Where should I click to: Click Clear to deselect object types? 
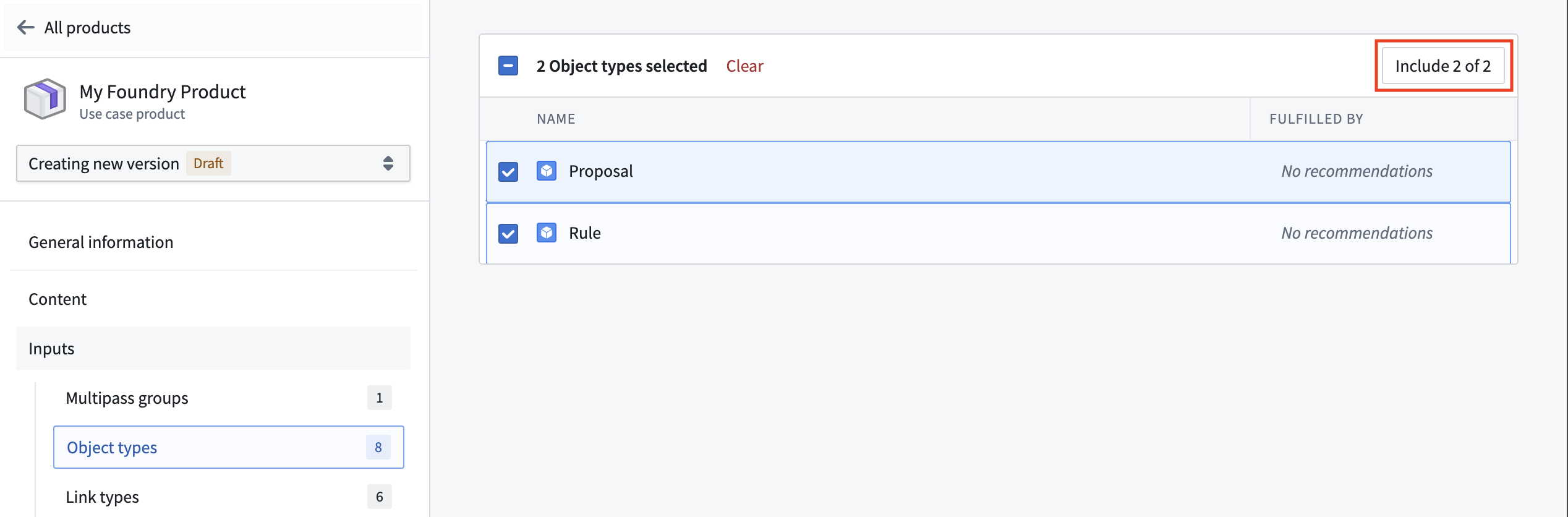(x=744, y=66)
